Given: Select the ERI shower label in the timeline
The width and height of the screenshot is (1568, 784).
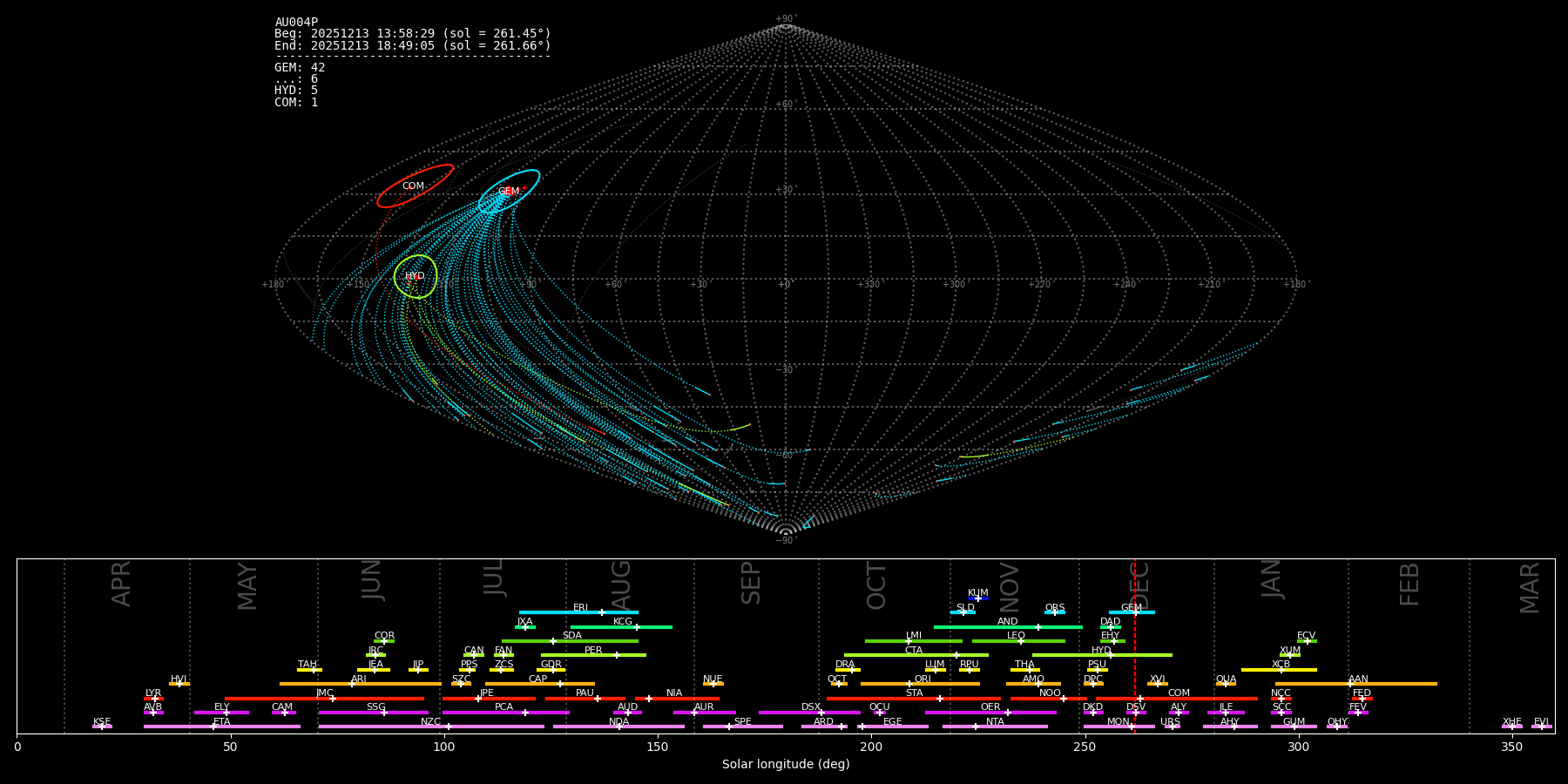Looking at the screenshot, I should (x=581, y=608).
